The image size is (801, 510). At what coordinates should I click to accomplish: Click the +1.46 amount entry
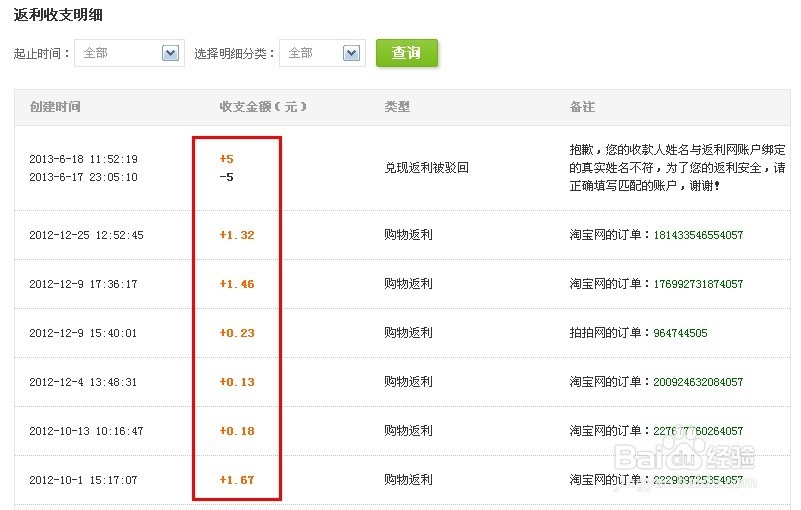237,284
